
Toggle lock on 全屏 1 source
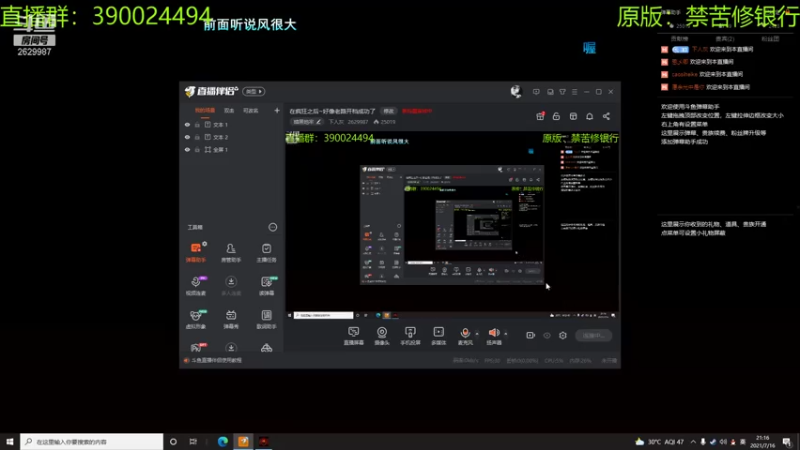click(x=197, y=149)
